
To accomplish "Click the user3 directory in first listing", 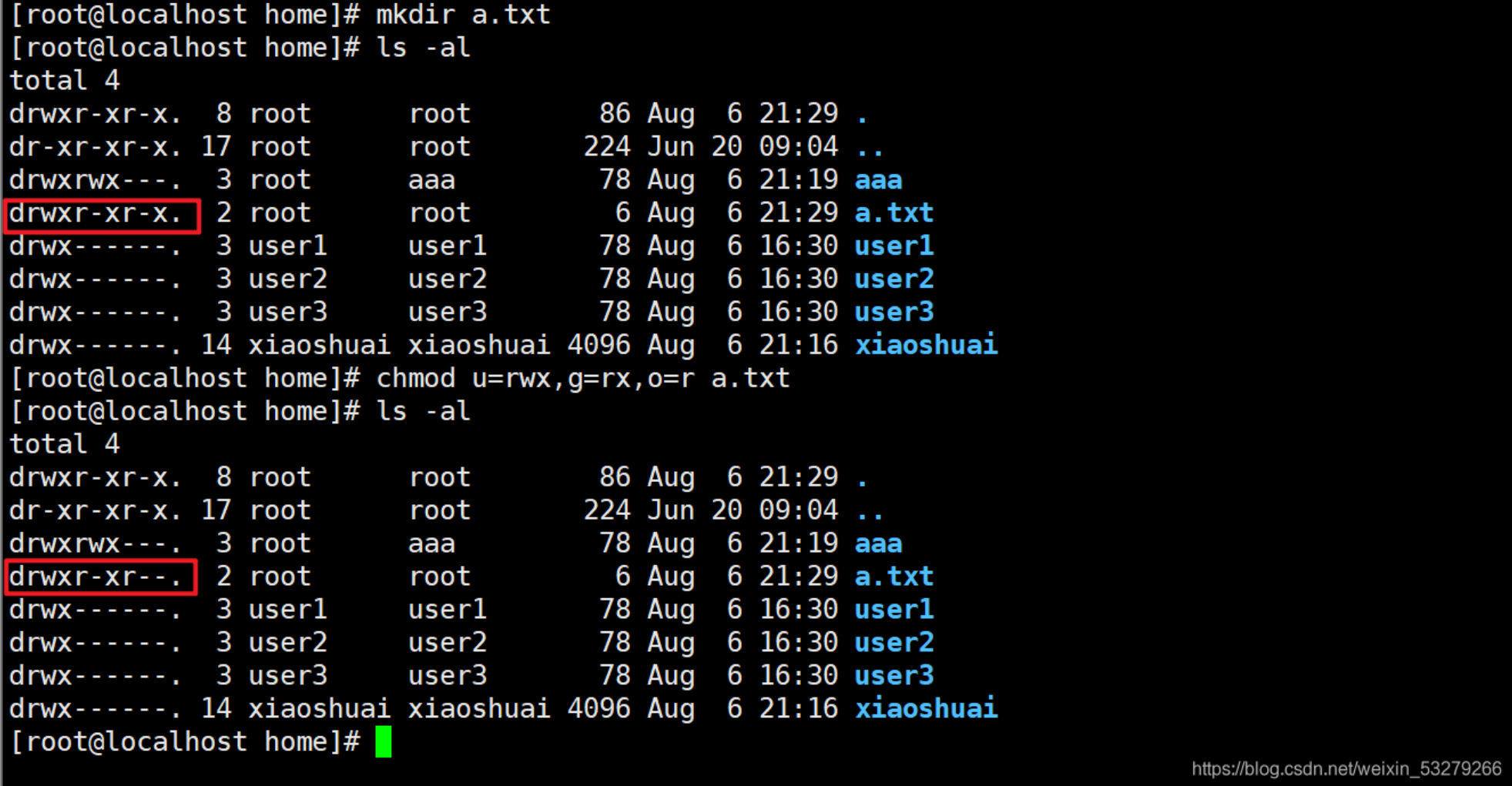I will point(894,312).
